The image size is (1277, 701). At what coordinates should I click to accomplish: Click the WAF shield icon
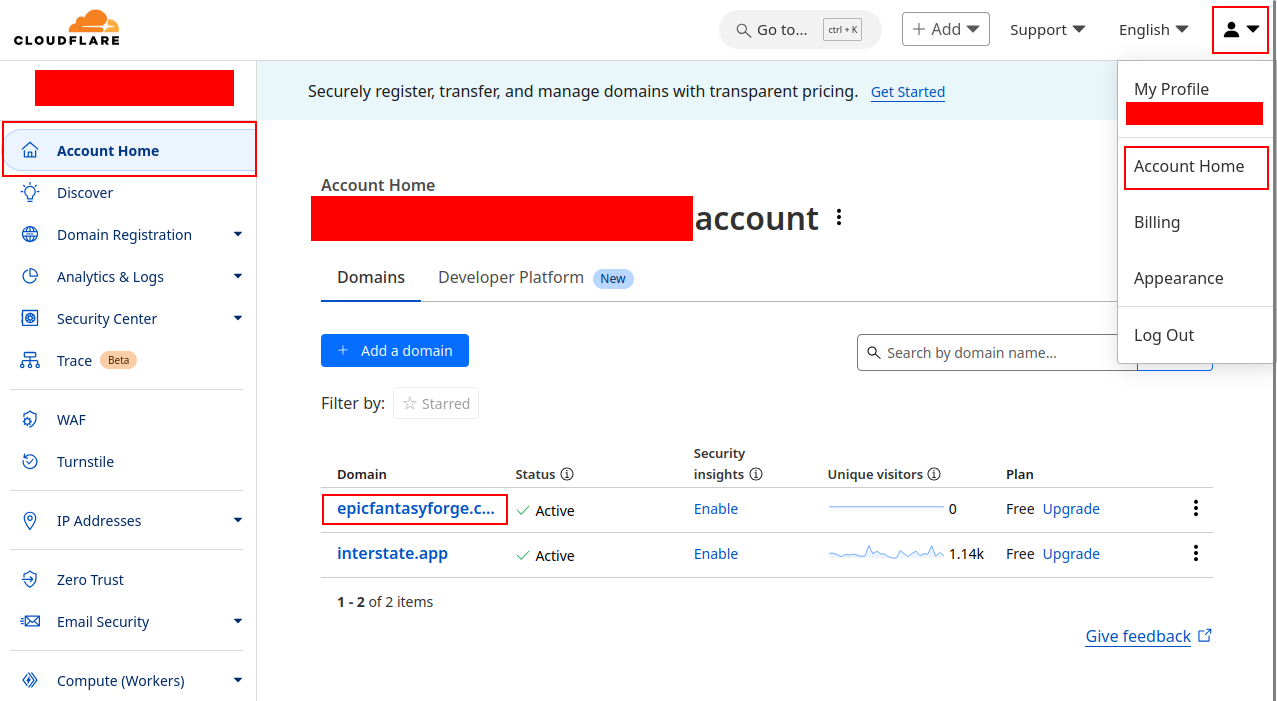pos(30,420)
